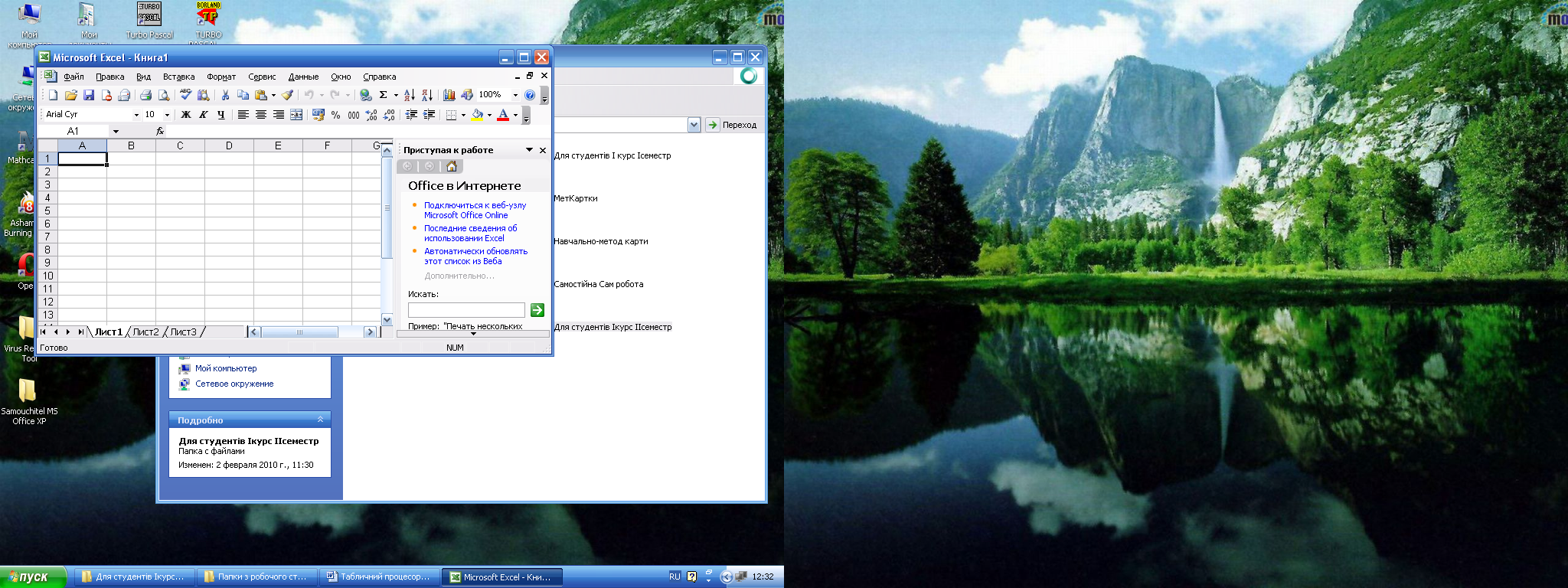Viewport: 1568px width, 588px height.
Task: Open the Вставка menu
Action: [178, 77]
